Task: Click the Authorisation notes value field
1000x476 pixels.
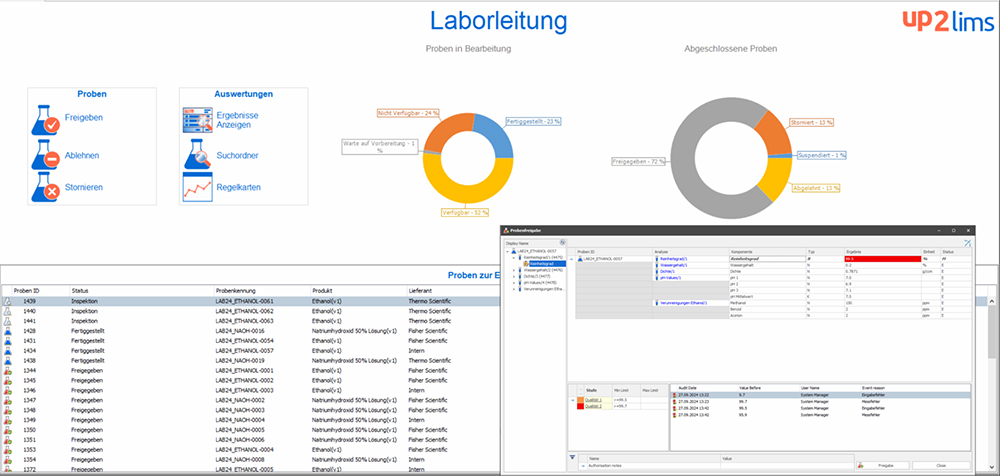Action: coord(786,466)
